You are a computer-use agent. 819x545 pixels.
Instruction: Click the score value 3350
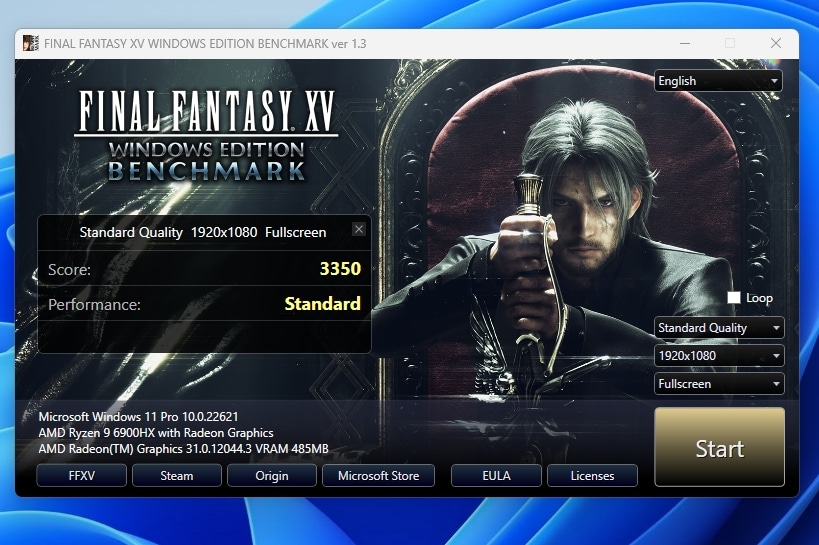(339, 269)
